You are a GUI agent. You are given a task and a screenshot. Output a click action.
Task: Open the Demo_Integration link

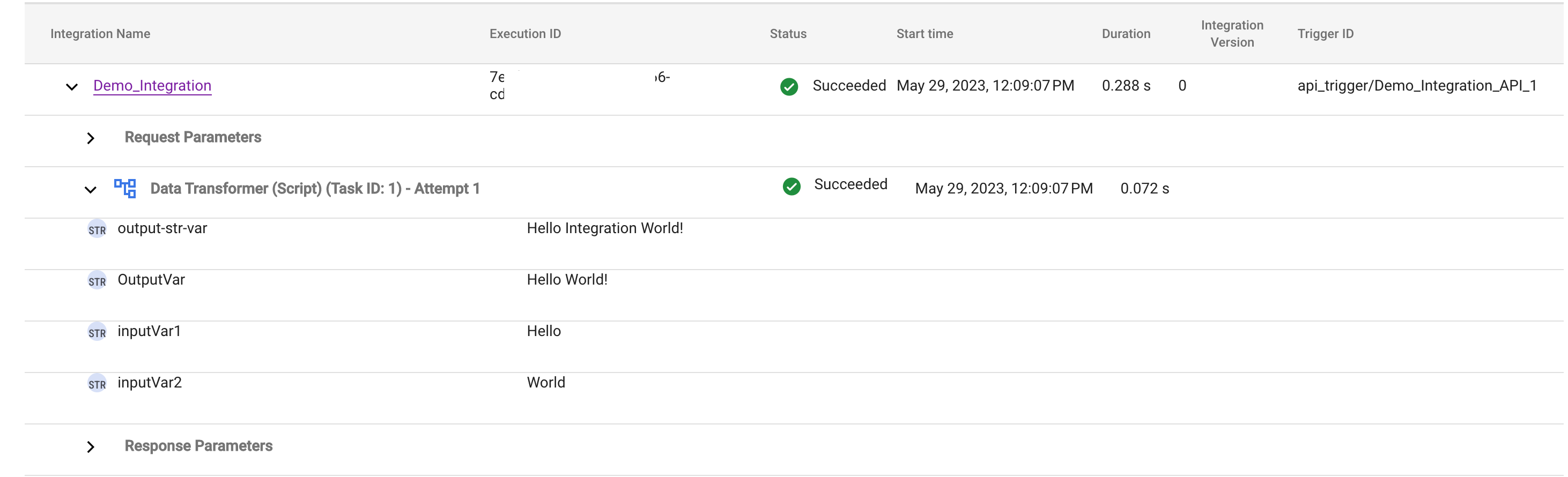[152, 86]
